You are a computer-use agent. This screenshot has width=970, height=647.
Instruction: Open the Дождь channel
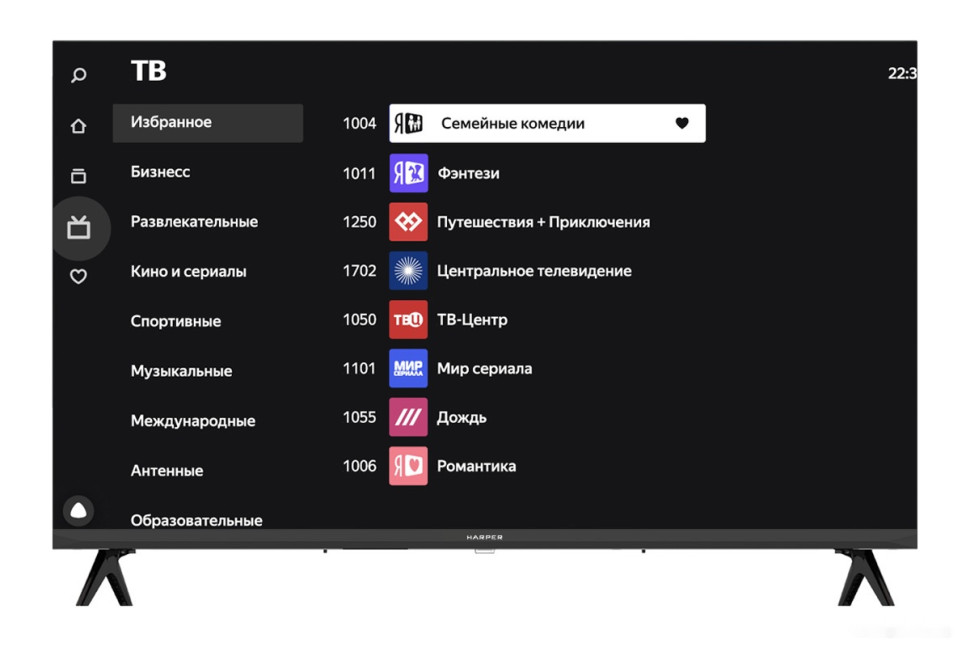click(x=461, y=417)
